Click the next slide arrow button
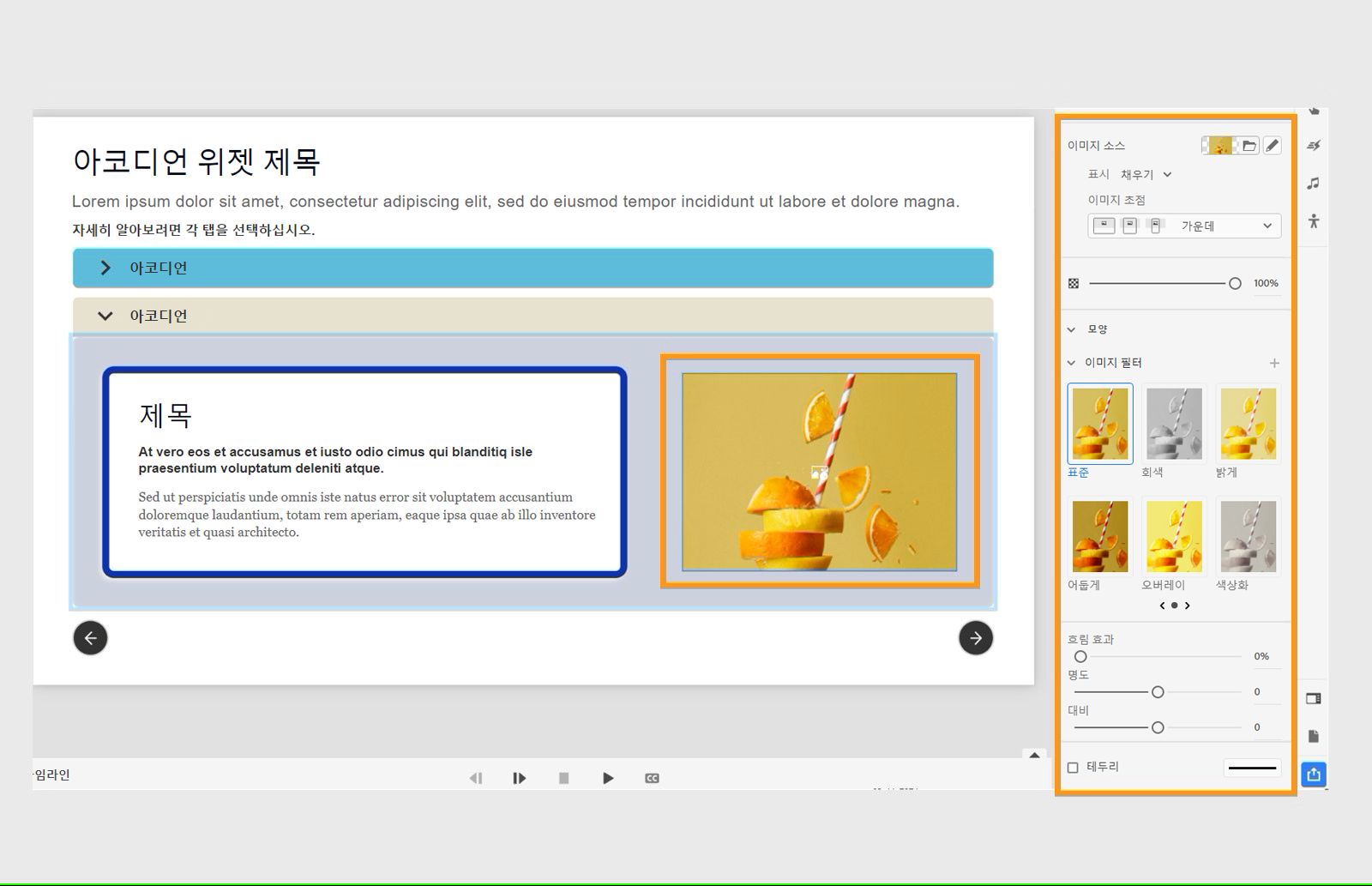 [x=976, y=638]
